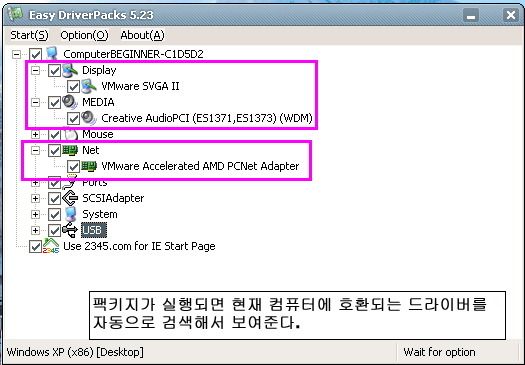Minimize the Easy DriverPacks window
Viewport: 525px width, 365px height.
pyautogui.click(x=471, y=15)
